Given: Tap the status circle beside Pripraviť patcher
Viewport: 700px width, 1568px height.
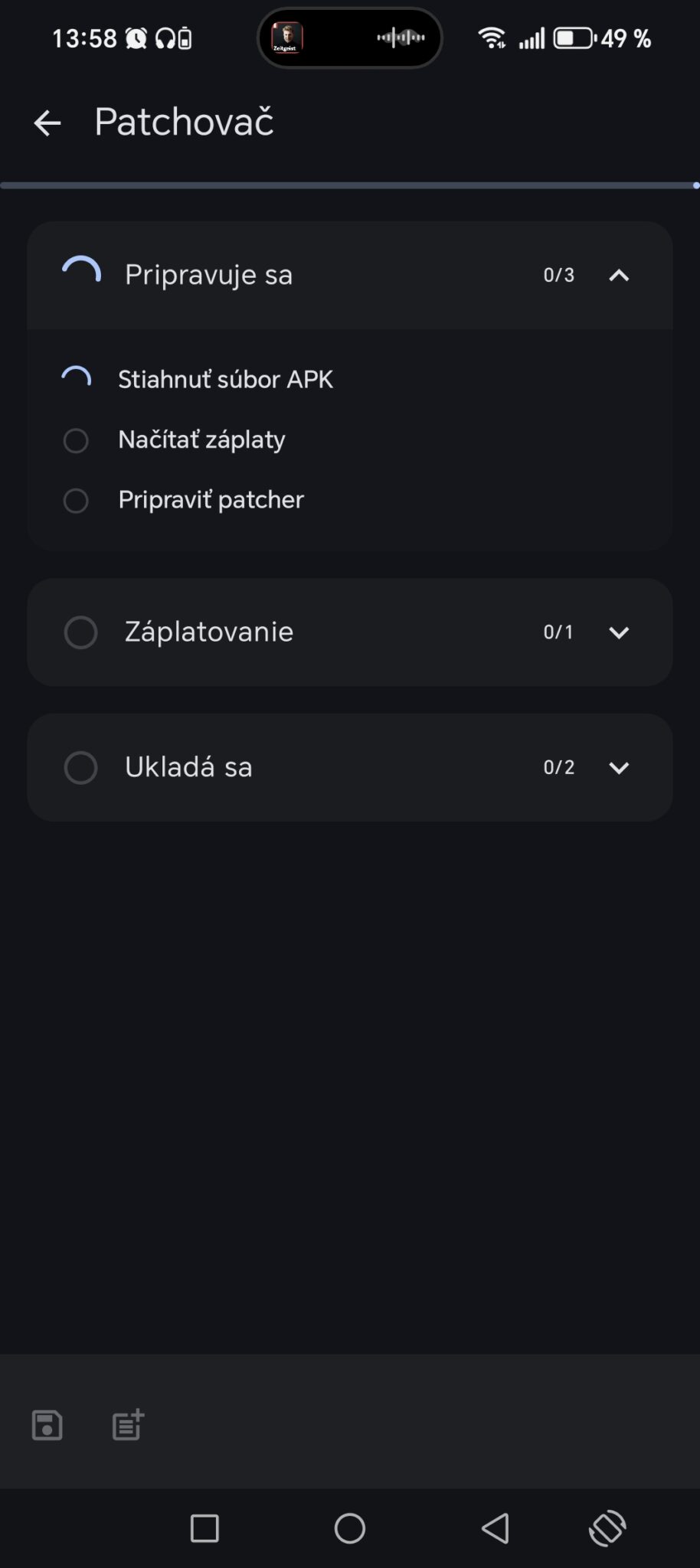Looking at the screenshot, I should coord(75,501).
